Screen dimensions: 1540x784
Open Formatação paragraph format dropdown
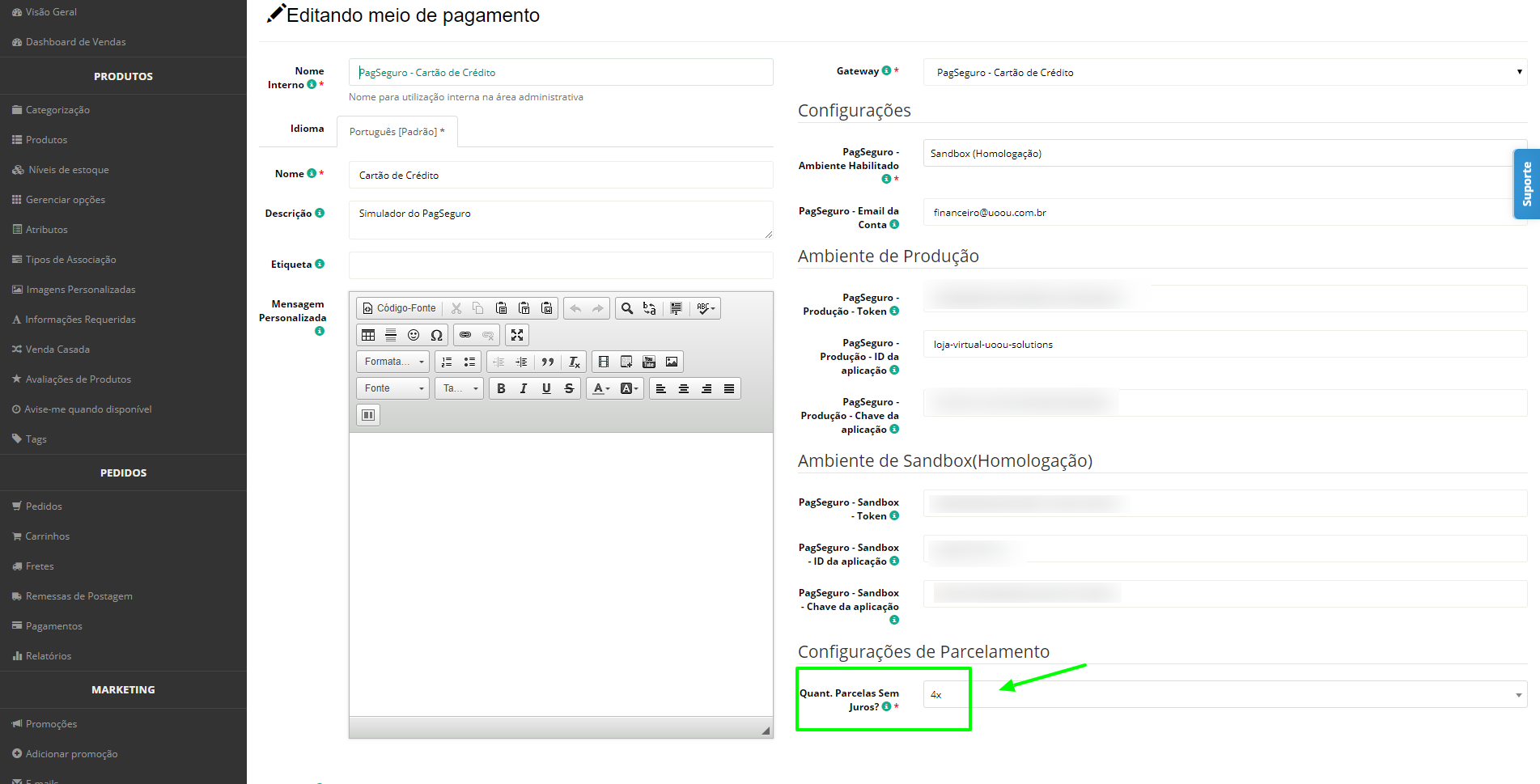[x=393, y=362]
